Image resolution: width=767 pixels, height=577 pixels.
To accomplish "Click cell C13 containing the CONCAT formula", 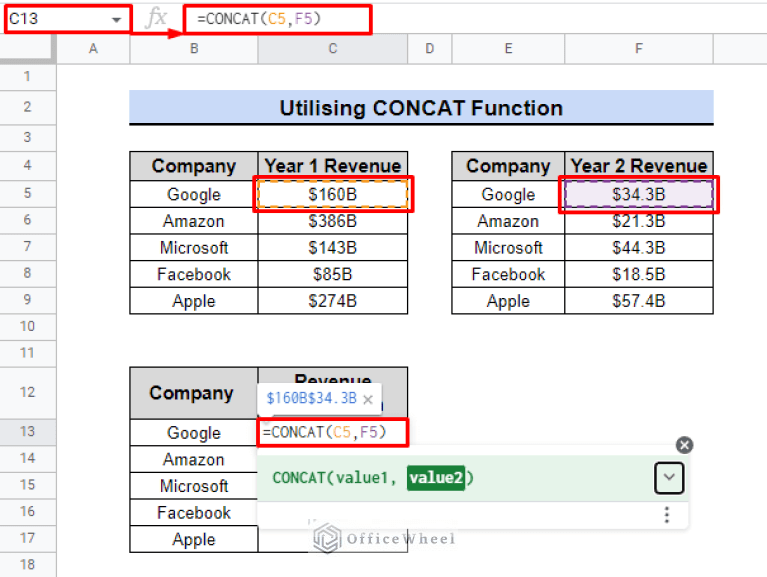I will pyautogui.click(x=333, y=432).
